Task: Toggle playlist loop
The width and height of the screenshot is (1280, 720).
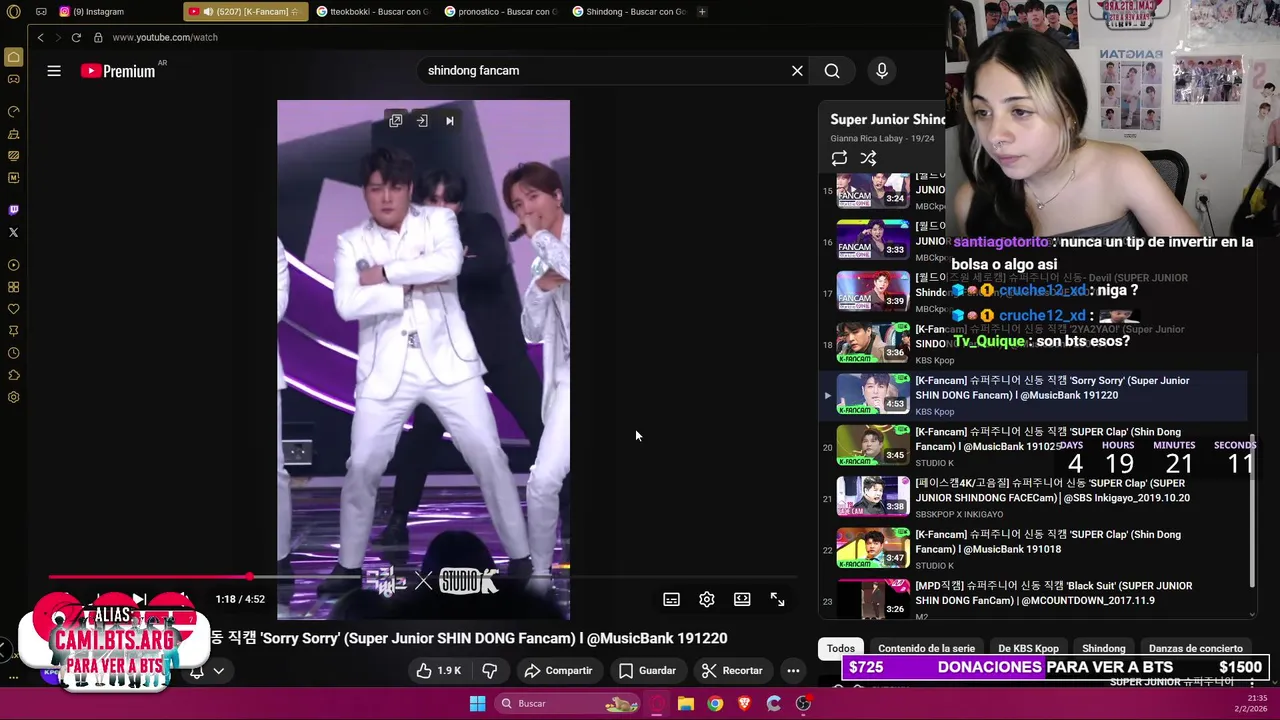Action: tap(839, 158)
